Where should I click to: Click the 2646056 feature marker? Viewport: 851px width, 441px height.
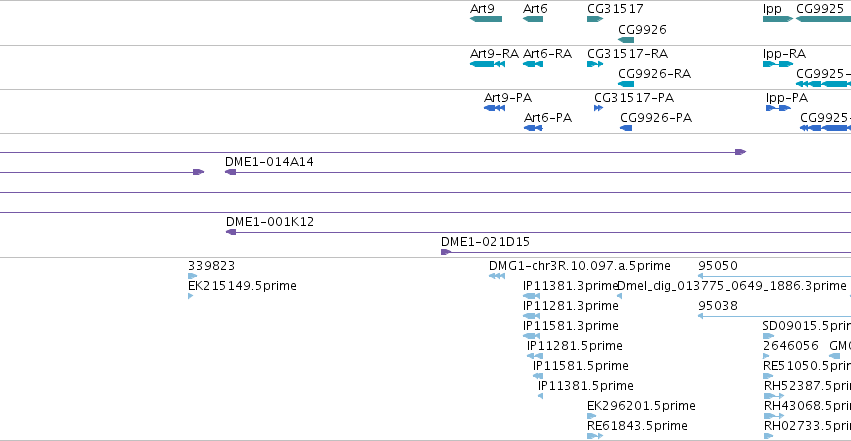[766, 356]
